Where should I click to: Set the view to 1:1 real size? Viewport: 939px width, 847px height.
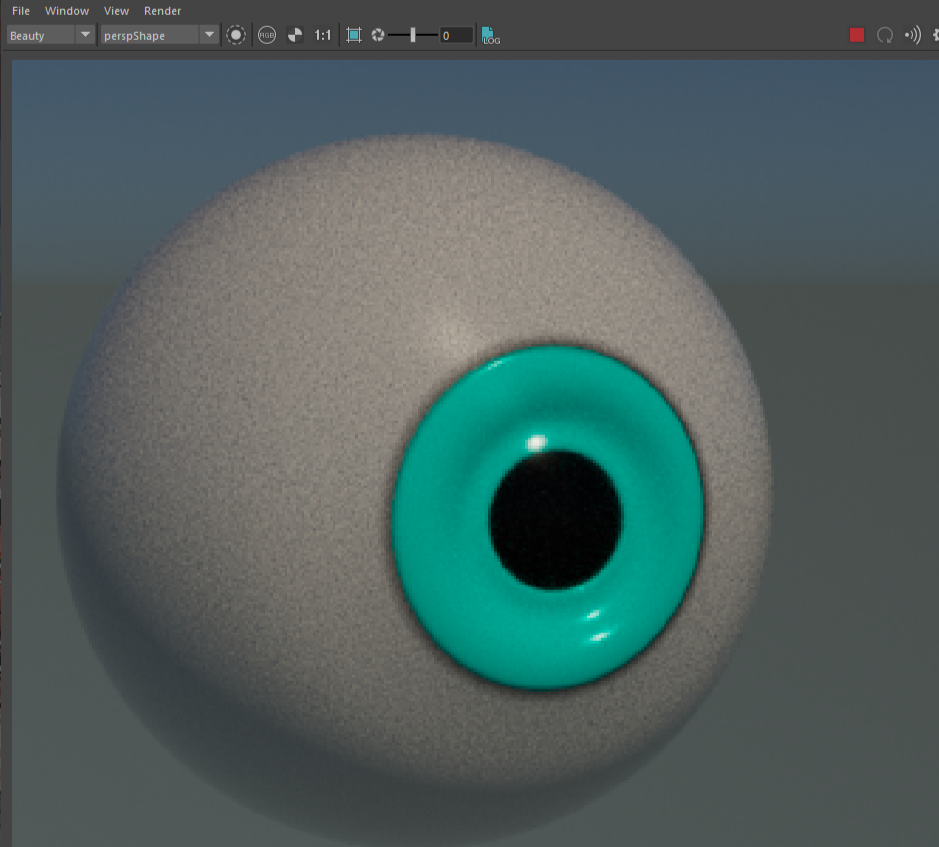coord(323,35)
